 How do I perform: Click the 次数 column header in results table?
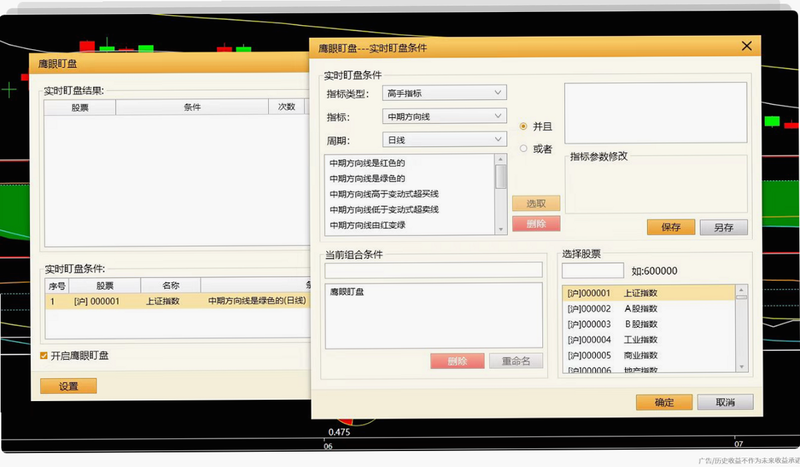click(287, 107)
